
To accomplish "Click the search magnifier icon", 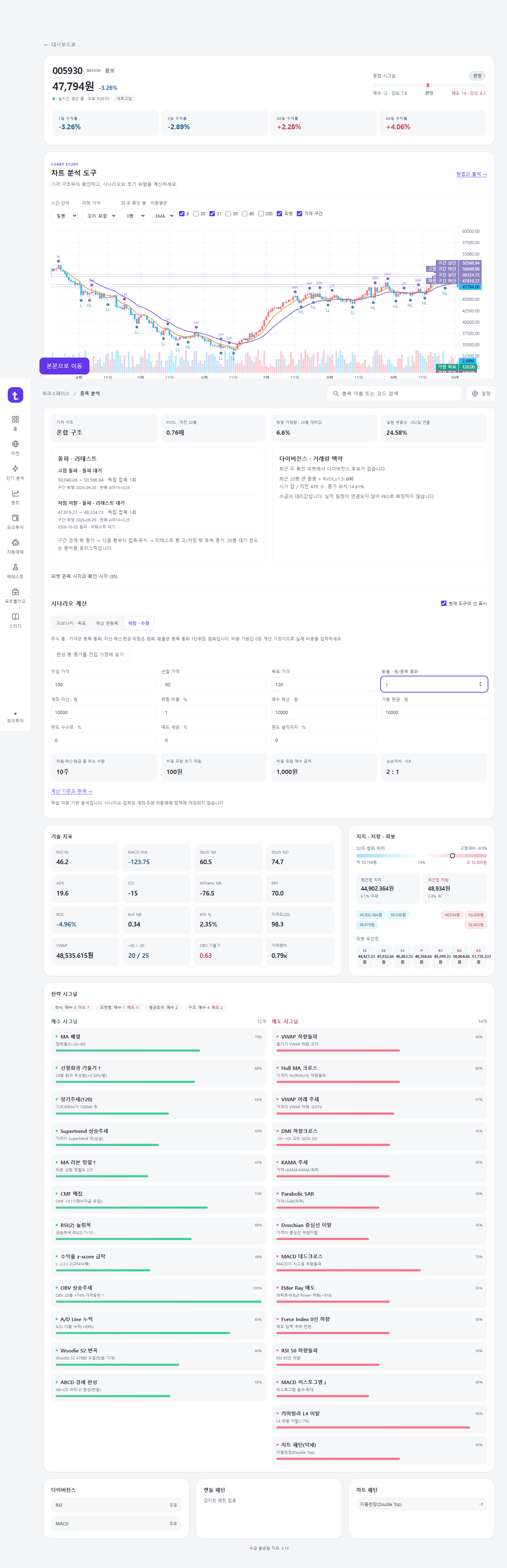I will [x=336, y=393].
